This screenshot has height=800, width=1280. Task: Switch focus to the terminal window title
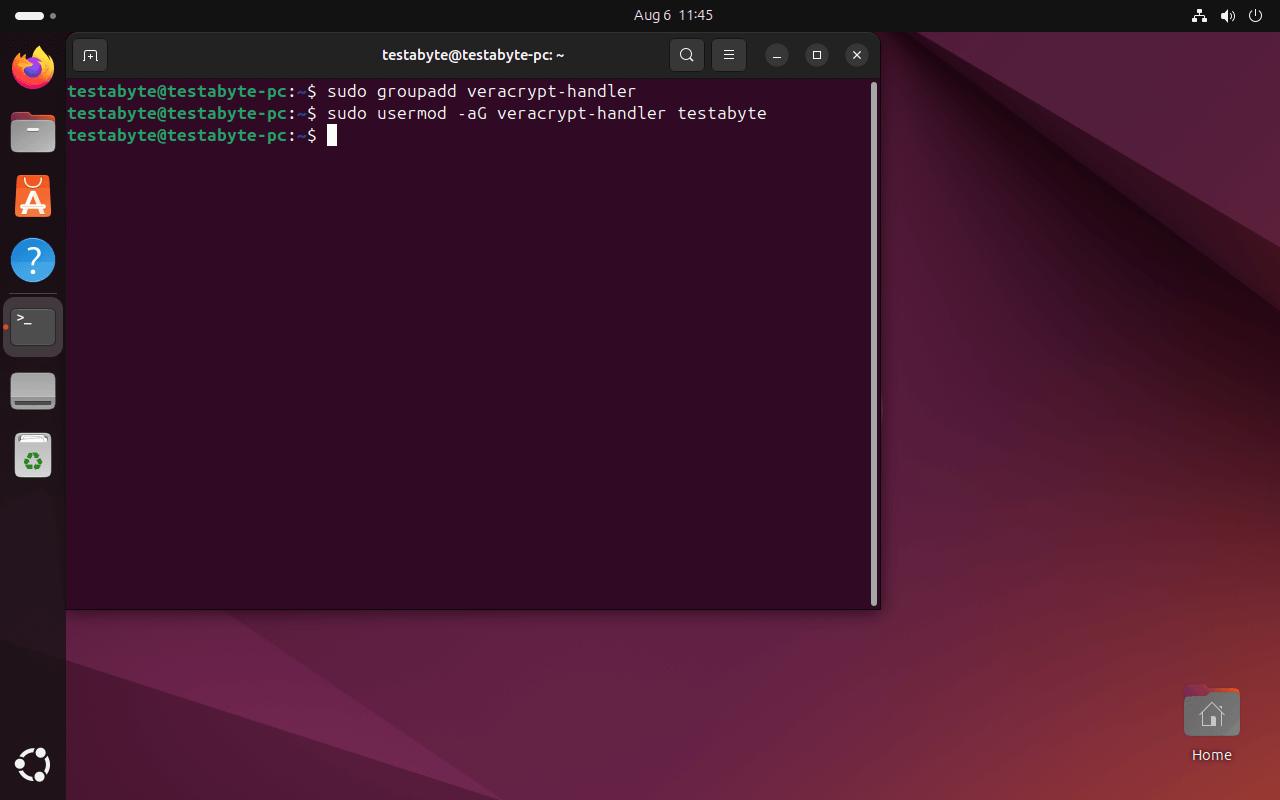(473, 55)
